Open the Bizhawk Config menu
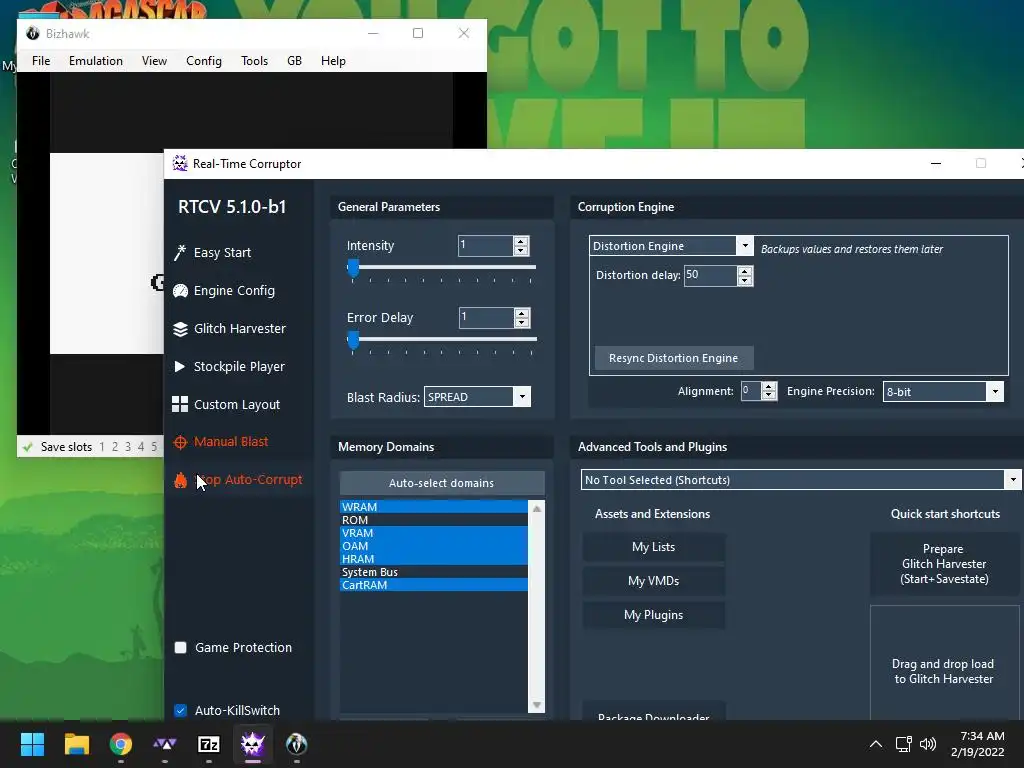Screen dimensions: 1024x768 (x=204, y=61)
